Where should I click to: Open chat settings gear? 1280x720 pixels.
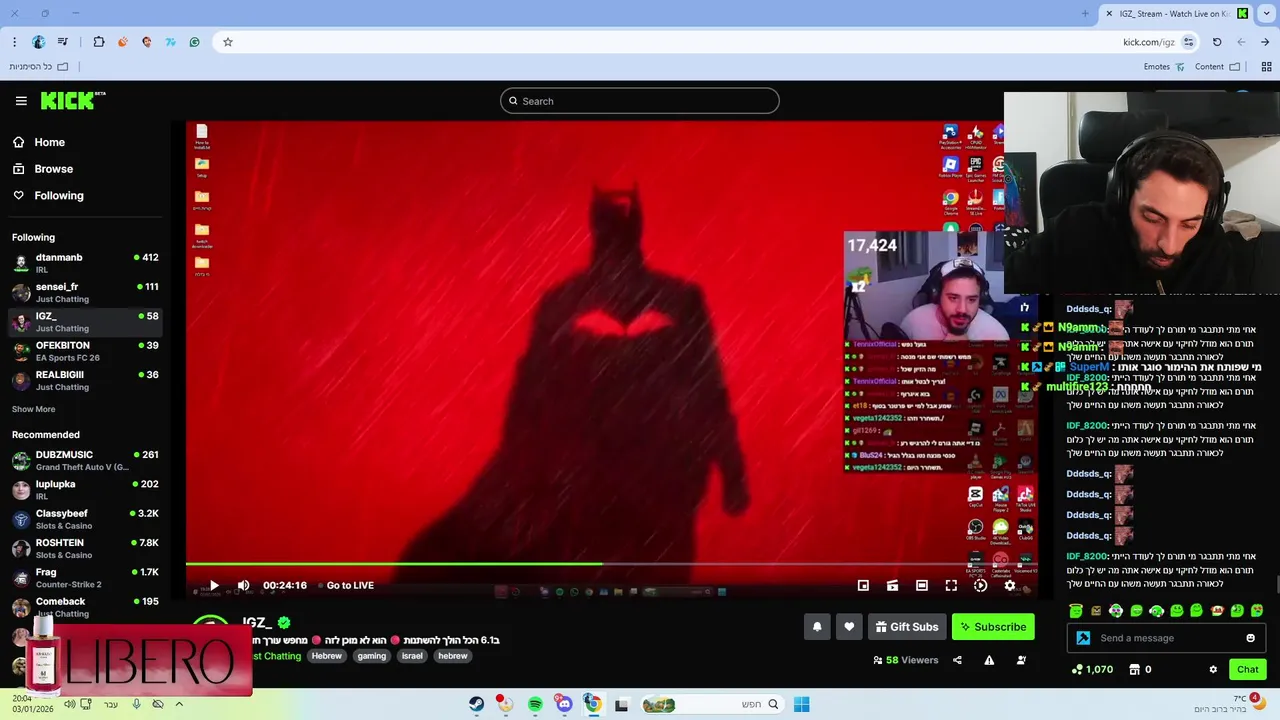(x=1213, y=670)
